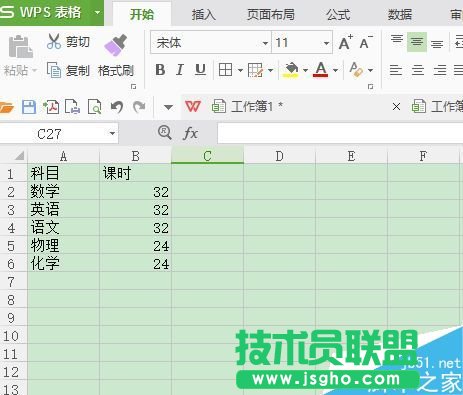Click the Copy icon
The image size is (463, 395).
[54, 70]
